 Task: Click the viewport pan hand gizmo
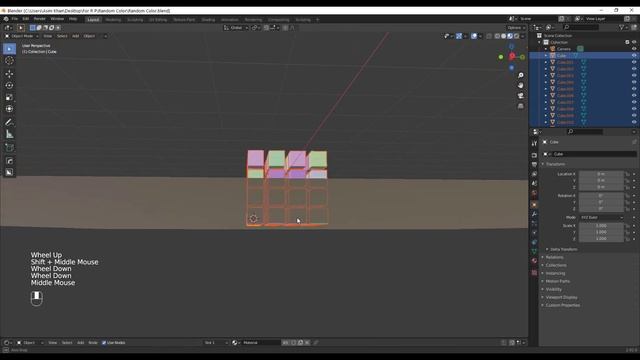click(x=520, y=86)
